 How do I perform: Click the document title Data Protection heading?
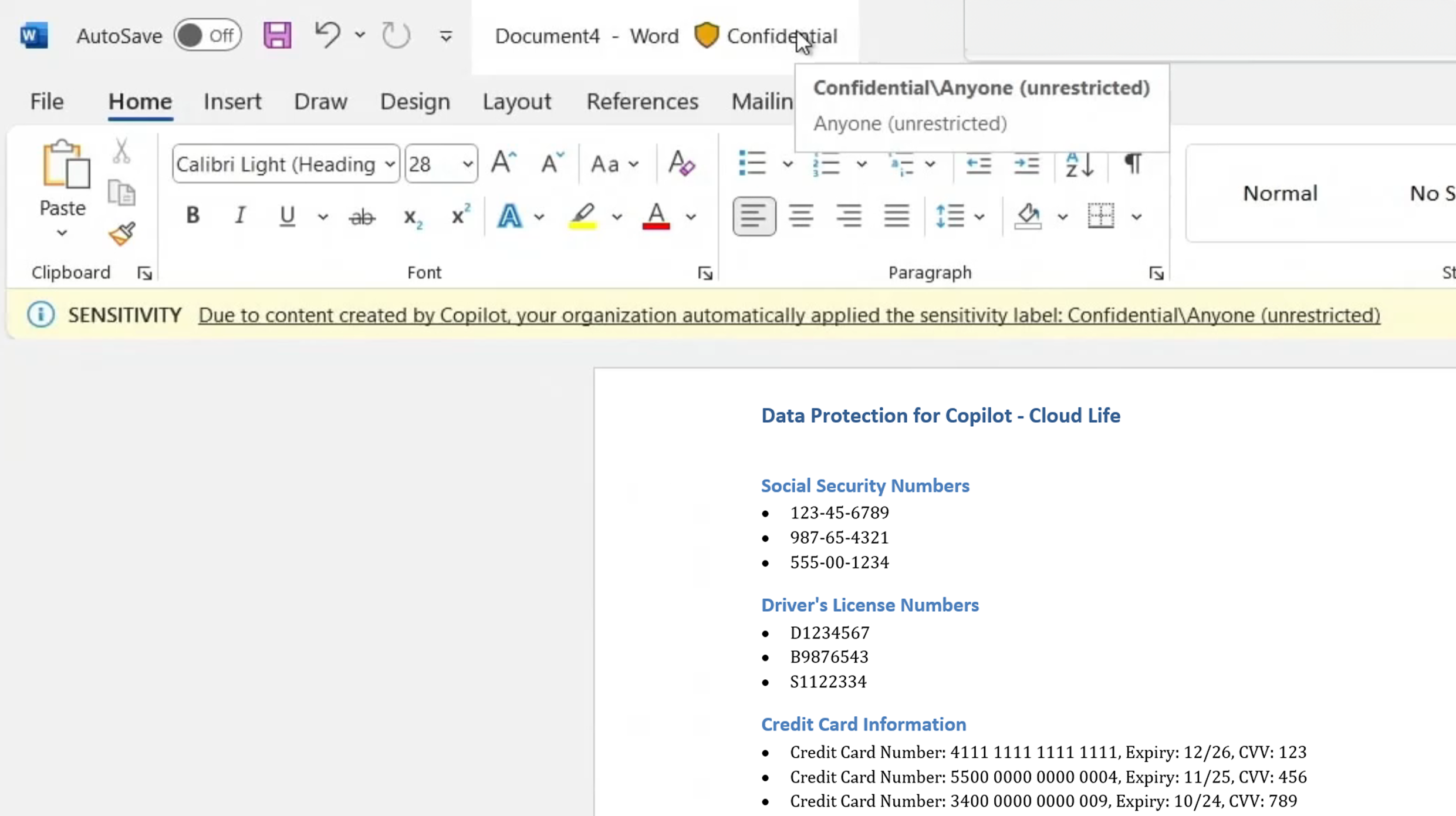click(x=941, y=416)
